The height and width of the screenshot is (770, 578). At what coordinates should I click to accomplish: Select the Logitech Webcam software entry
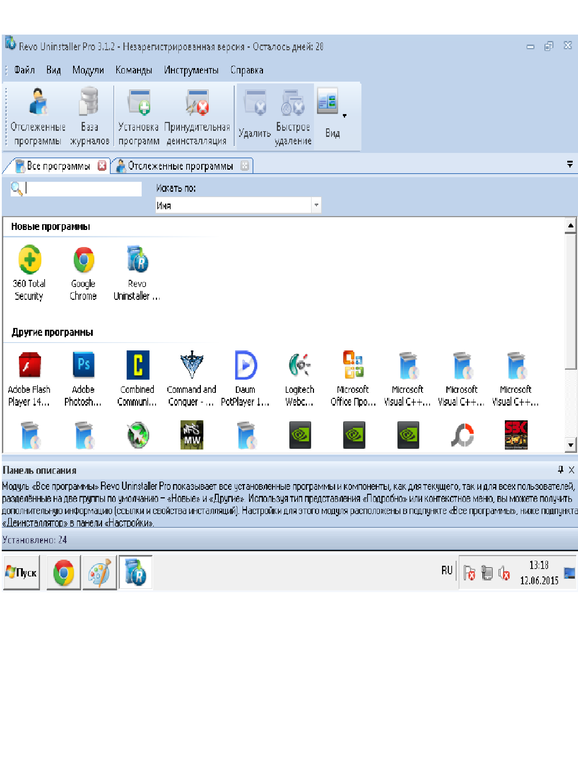300,379
